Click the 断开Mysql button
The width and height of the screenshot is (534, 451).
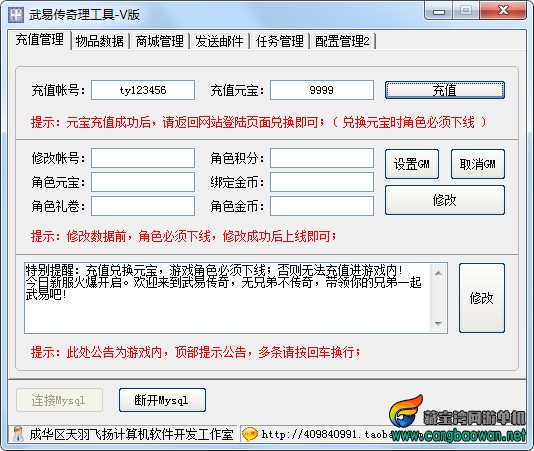point(162,400)
